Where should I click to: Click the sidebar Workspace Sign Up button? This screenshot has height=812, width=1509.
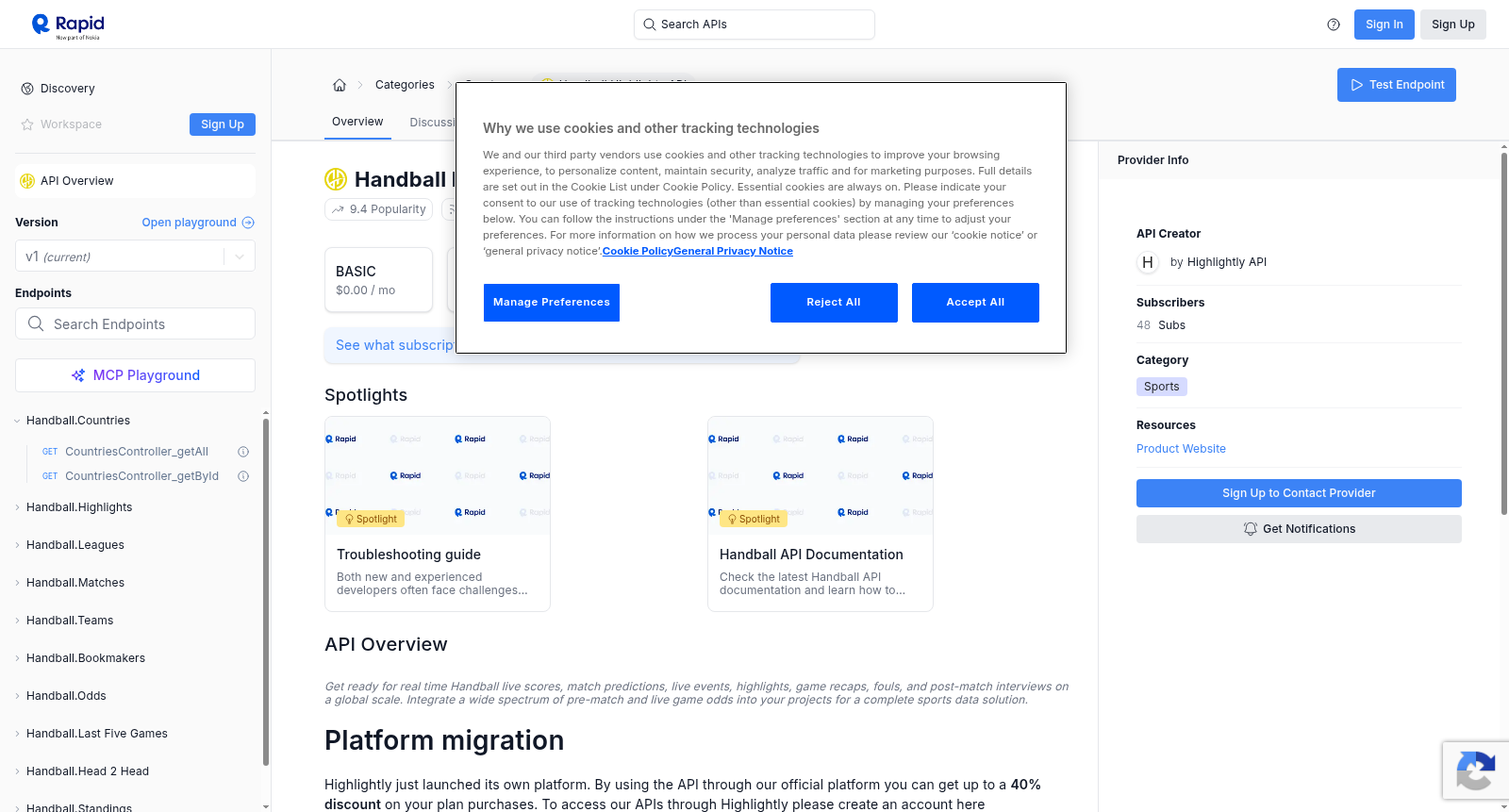pyautogui.click(x=223, y=124)
